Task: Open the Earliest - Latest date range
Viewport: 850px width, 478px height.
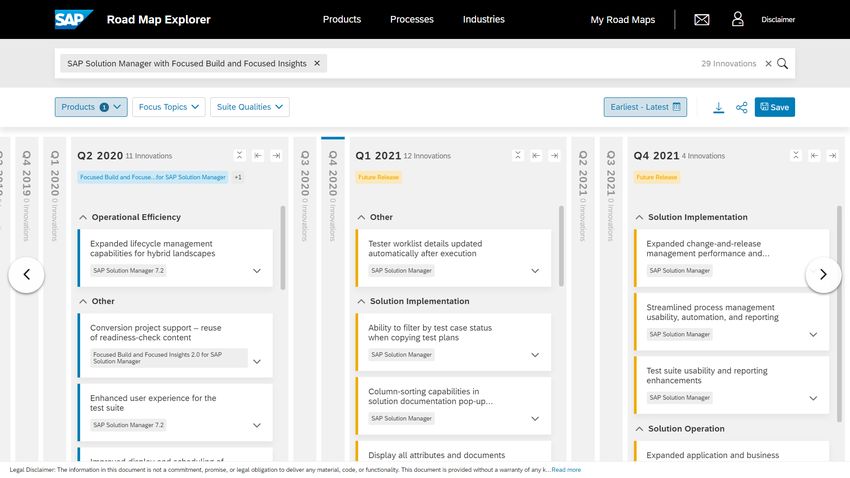Action: pyautogui.click(x=645, y=107)
